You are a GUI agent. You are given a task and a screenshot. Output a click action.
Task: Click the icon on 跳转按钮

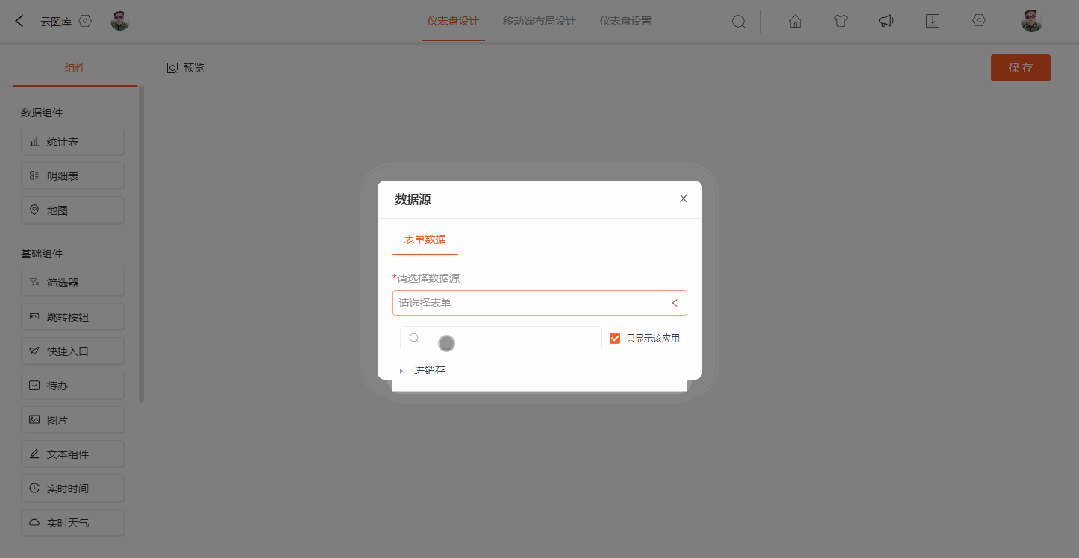click(x=34, y=316)
